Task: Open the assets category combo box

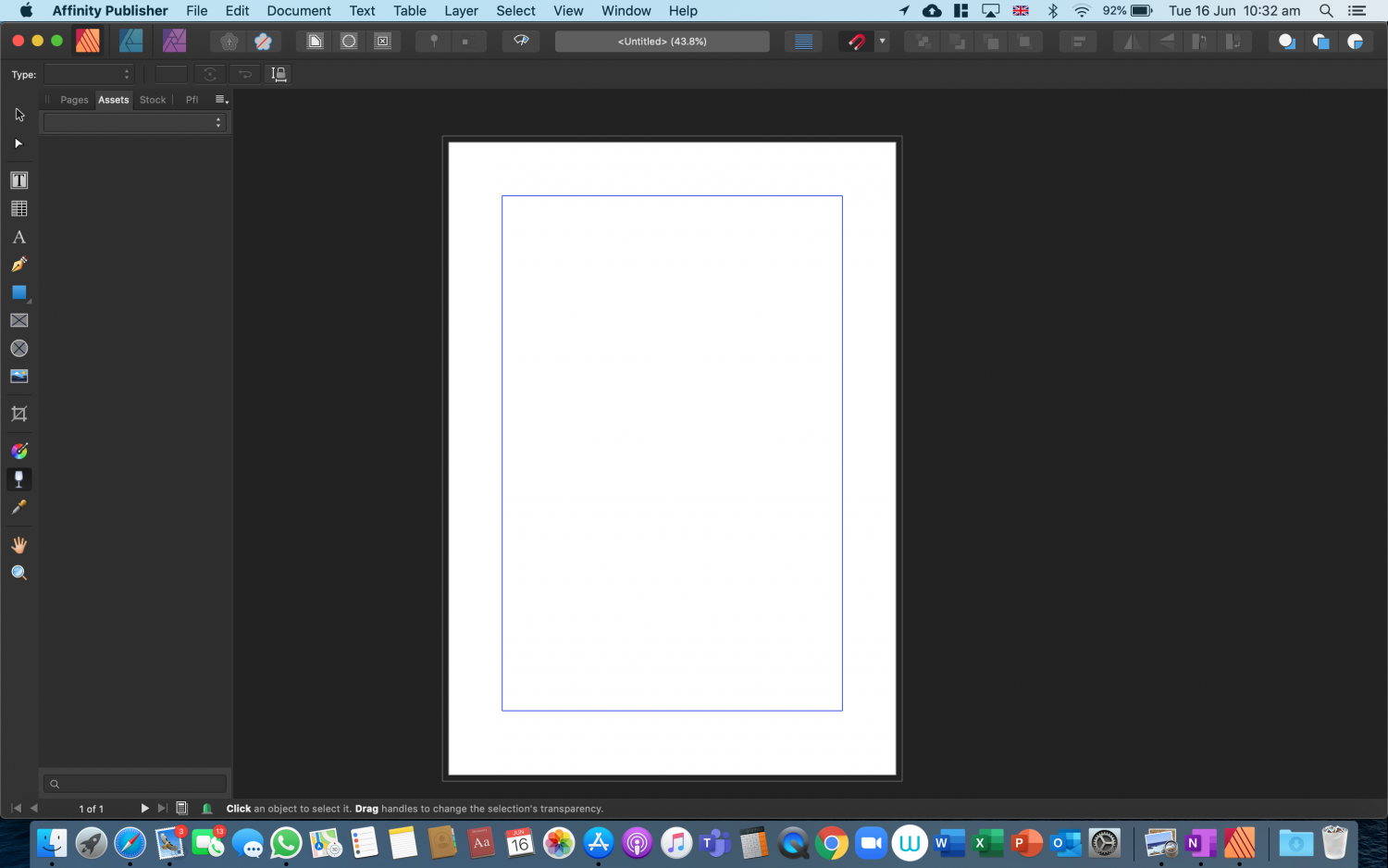Action: (134, 121)
